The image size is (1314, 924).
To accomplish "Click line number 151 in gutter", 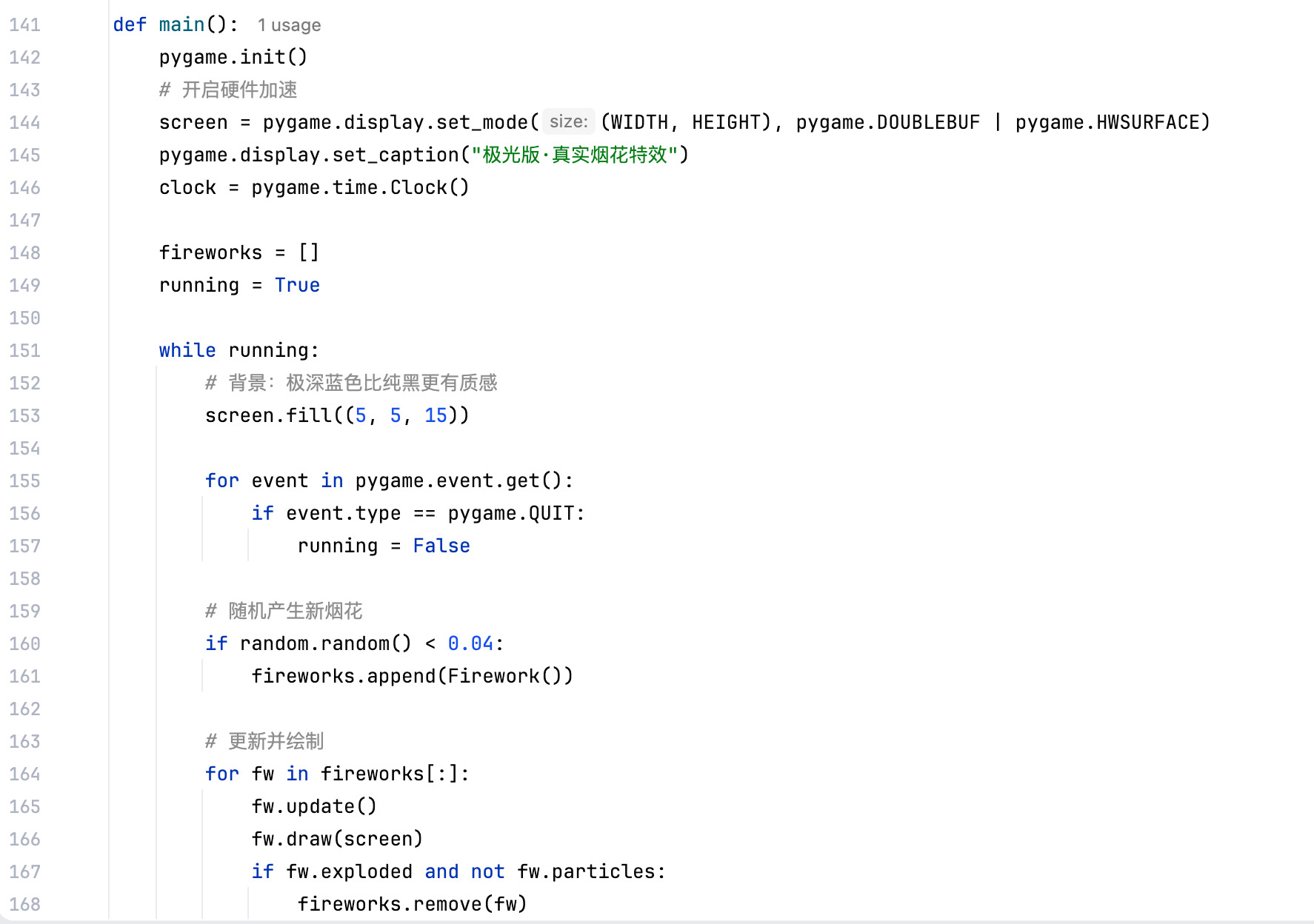I will point(24,351).
